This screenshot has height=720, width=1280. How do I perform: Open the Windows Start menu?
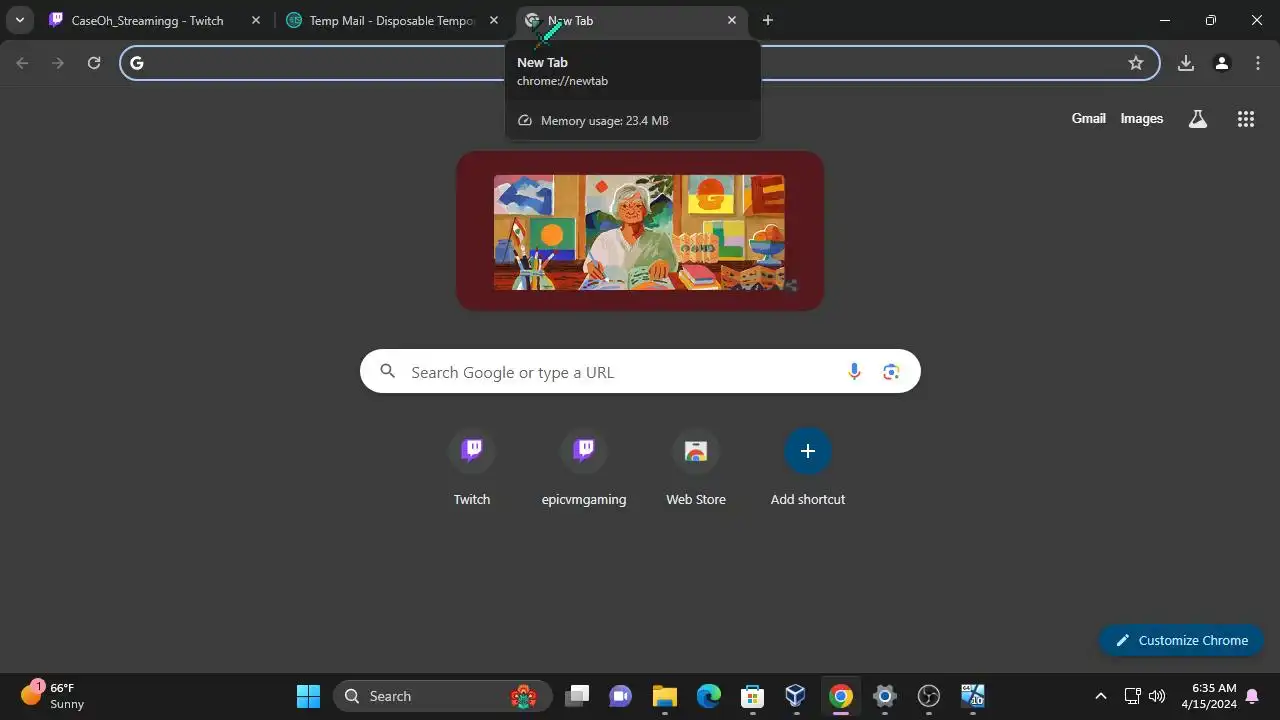pyautogui.click(x=309, y=696)
